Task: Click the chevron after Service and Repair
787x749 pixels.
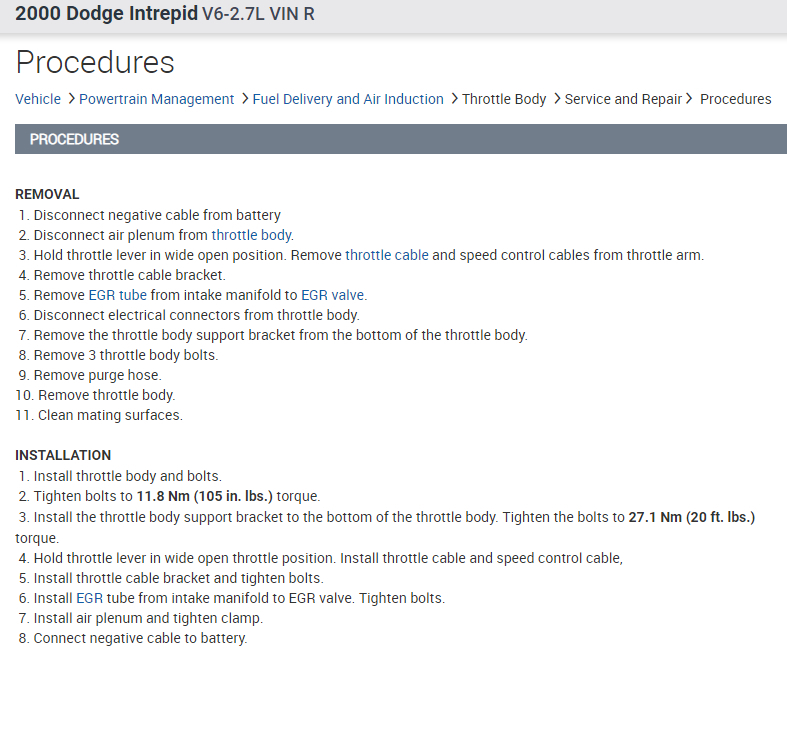Action: pos(690,99)
